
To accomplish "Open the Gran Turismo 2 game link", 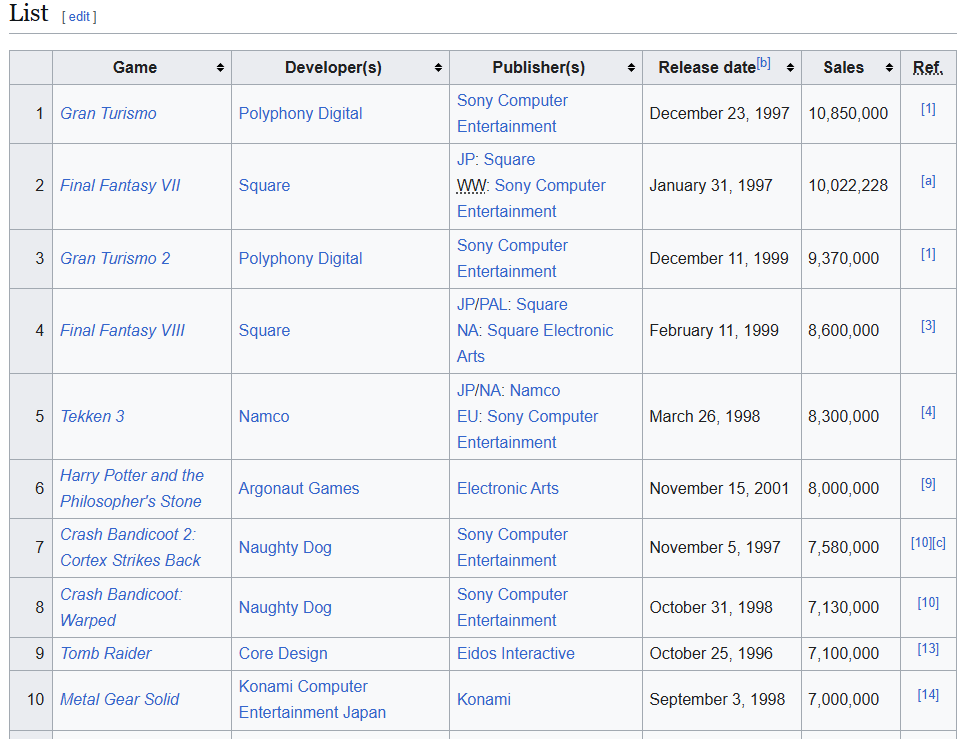I will pos(115,258).
